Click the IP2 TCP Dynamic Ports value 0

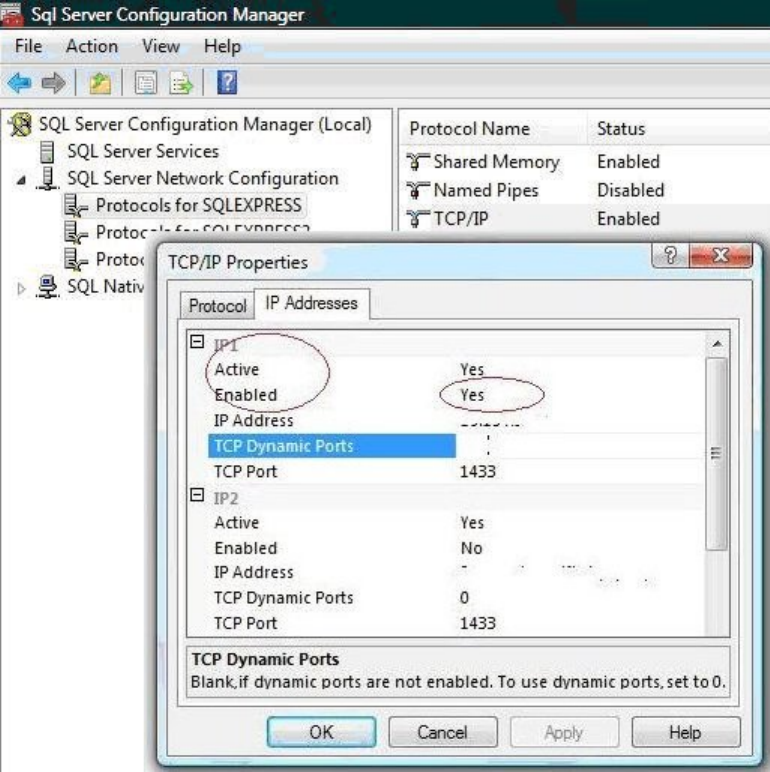(464, 598)
